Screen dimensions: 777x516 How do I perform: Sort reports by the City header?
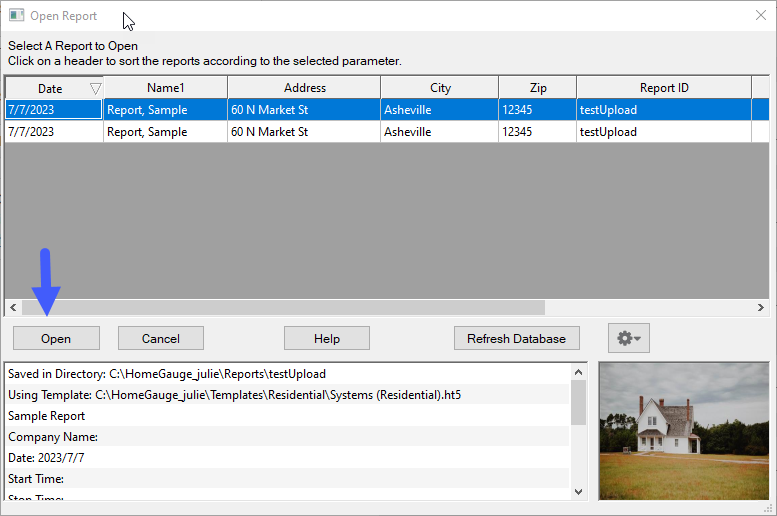440,88
